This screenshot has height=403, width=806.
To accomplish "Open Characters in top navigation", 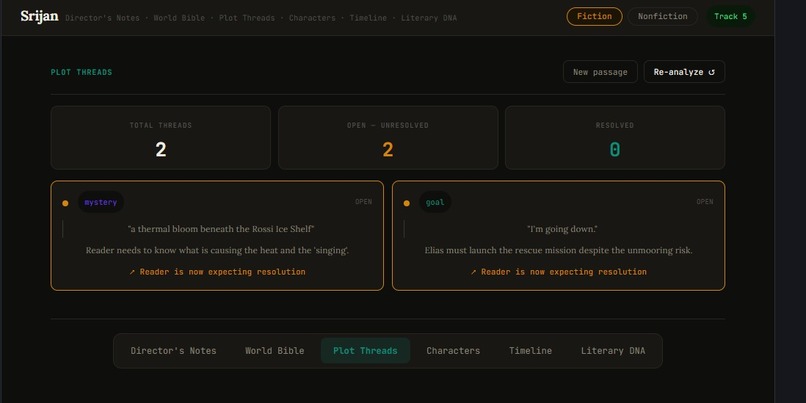I will 312,18.
